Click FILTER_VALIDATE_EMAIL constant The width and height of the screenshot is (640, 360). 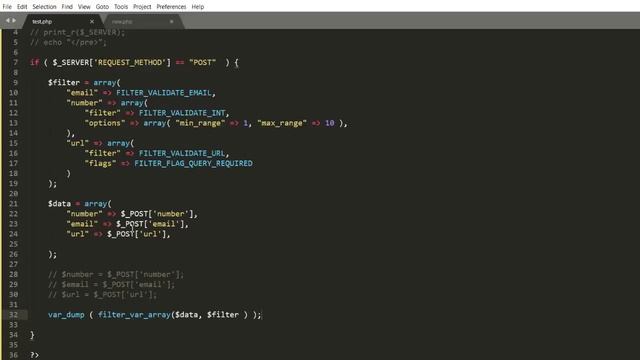[x=164, y=93]
